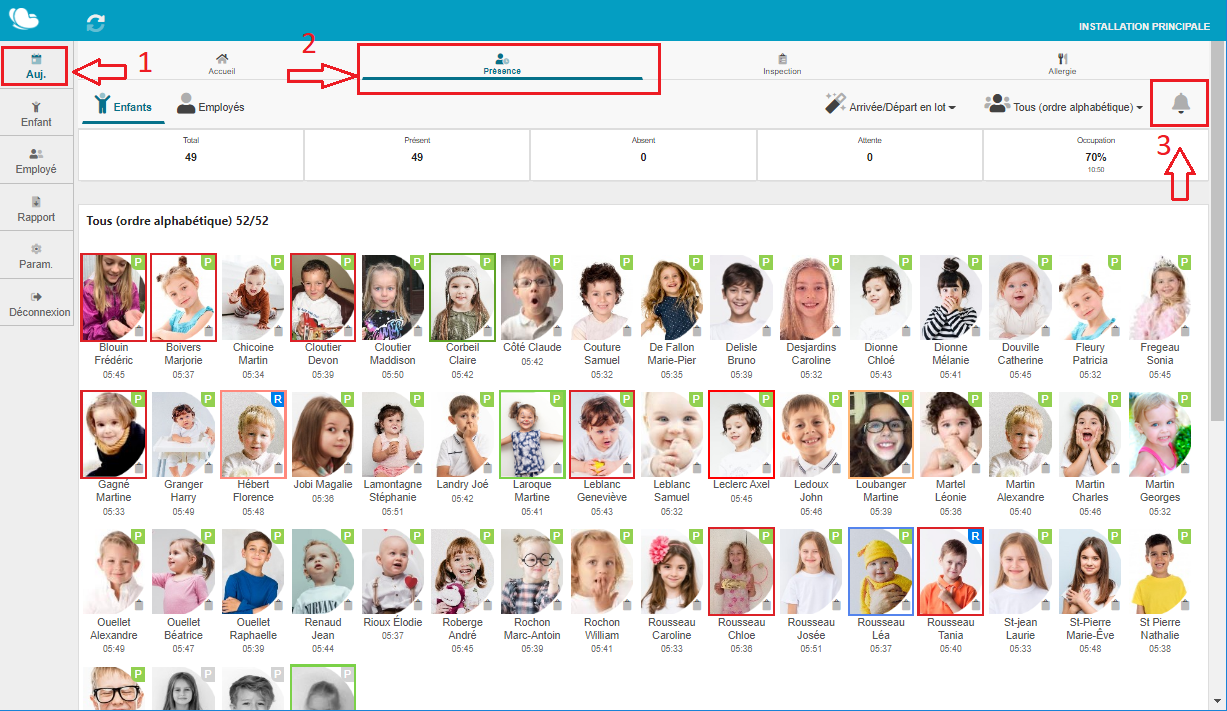The image size is (1227, 711).
Task: Click clipboard icon on Couture Samuel's card
Action: 627,332
